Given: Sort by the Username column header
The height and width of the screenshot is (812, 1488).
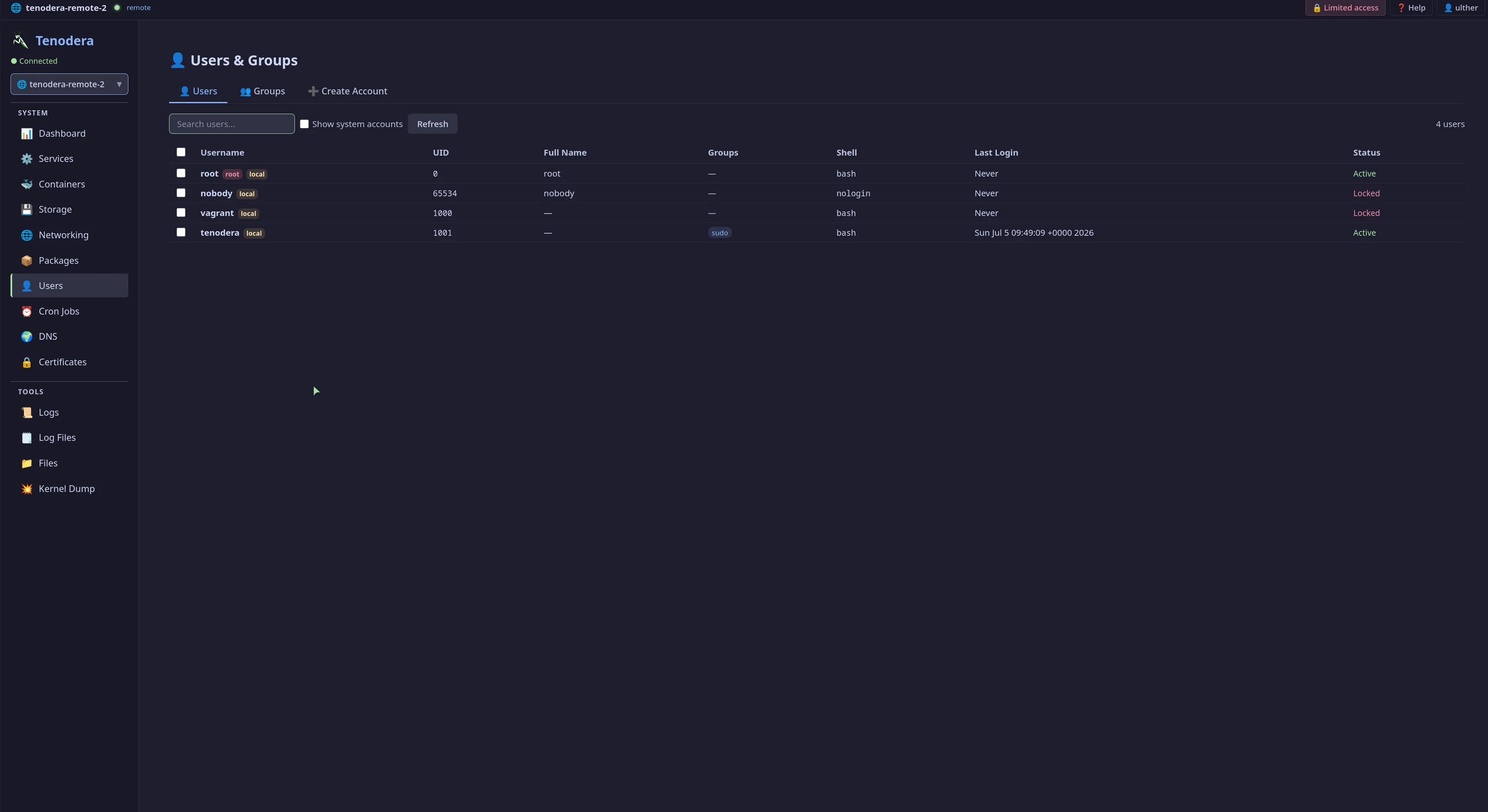Looking at the screenshot, I should coord(222,153).
